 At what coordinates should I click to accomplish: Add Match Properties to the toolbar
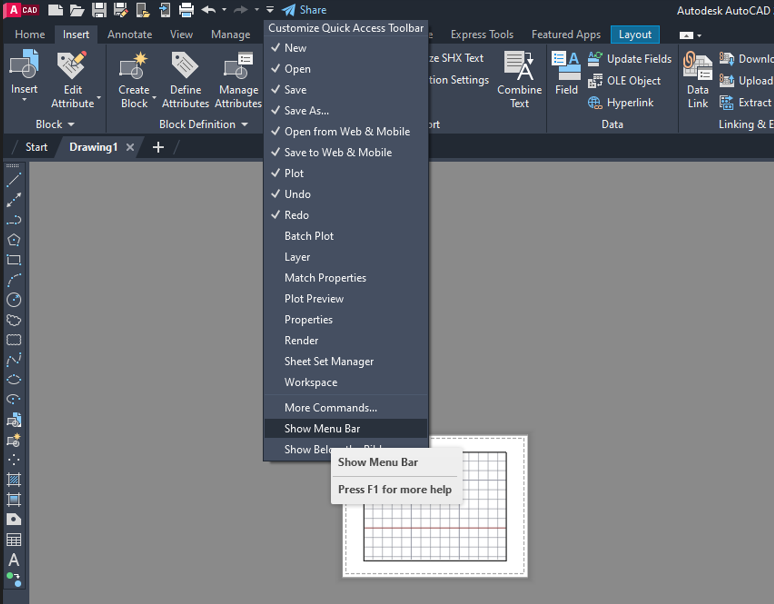pyautogui.click(x=346, y=278)
